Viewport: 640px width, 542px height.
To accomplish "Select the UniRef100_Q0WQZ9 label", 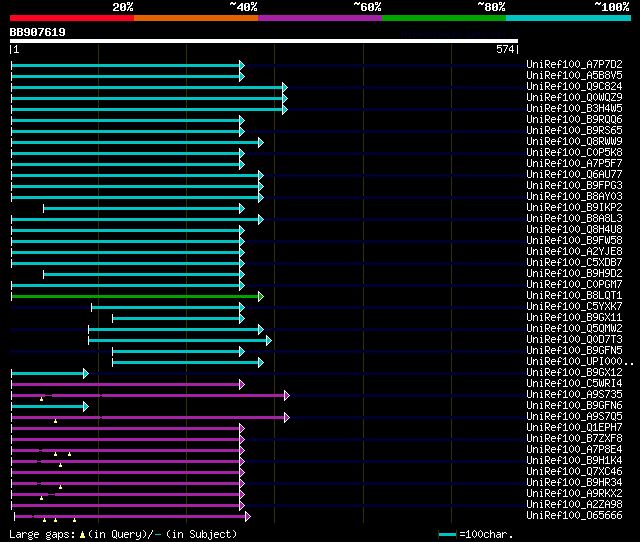I will (574, 98).
